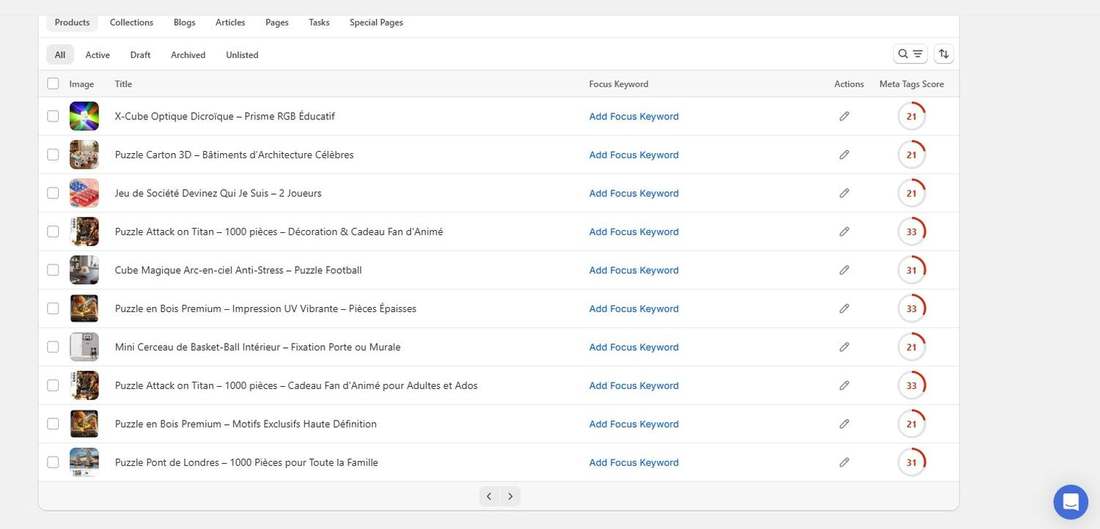1100x529 pixels.
Task: Switch to the Tasks tab
Action: click(319, 22)
